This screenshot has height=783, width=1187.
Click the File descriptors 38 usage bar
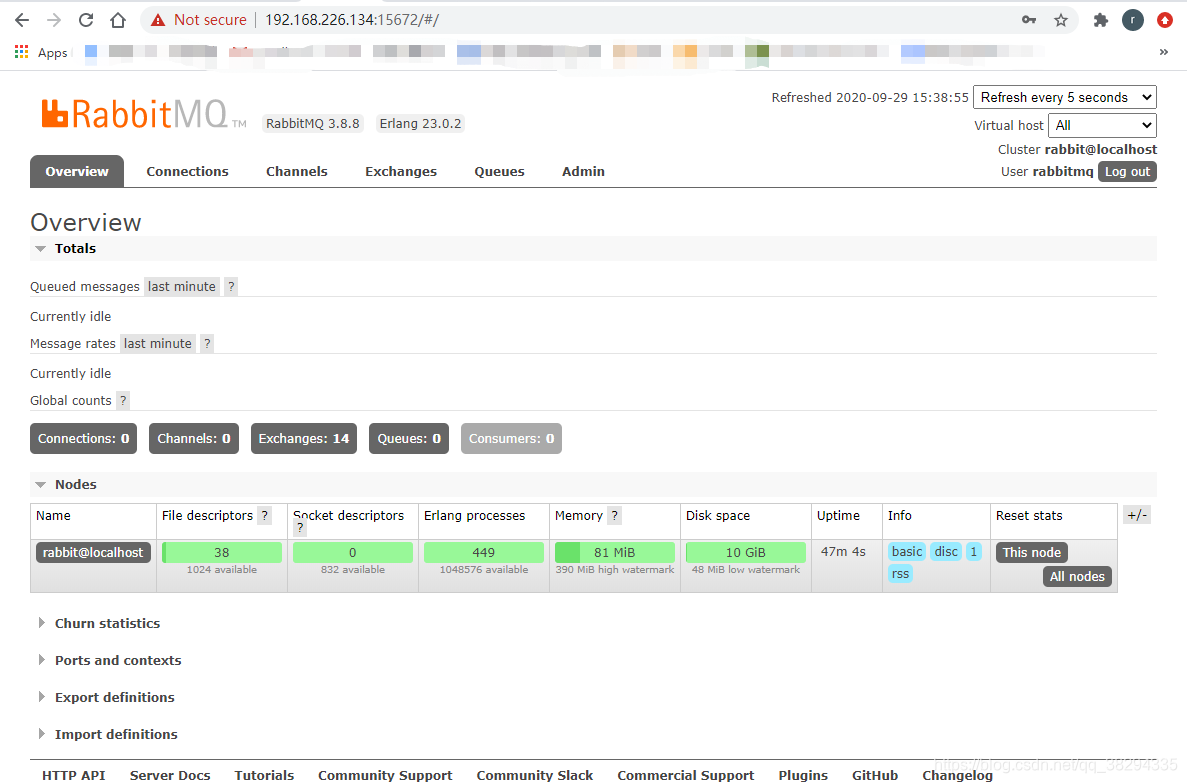(x=222, y=552)
